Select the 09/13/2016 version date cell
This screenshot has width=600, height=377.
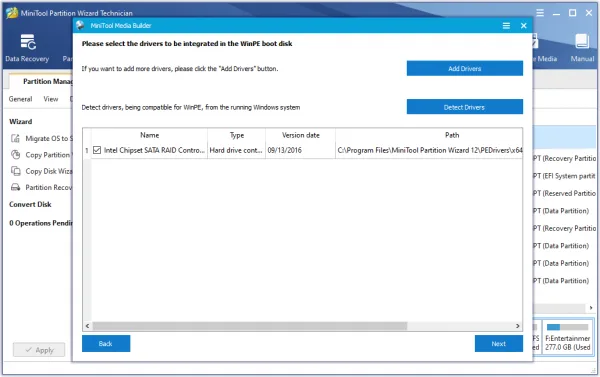300,150
